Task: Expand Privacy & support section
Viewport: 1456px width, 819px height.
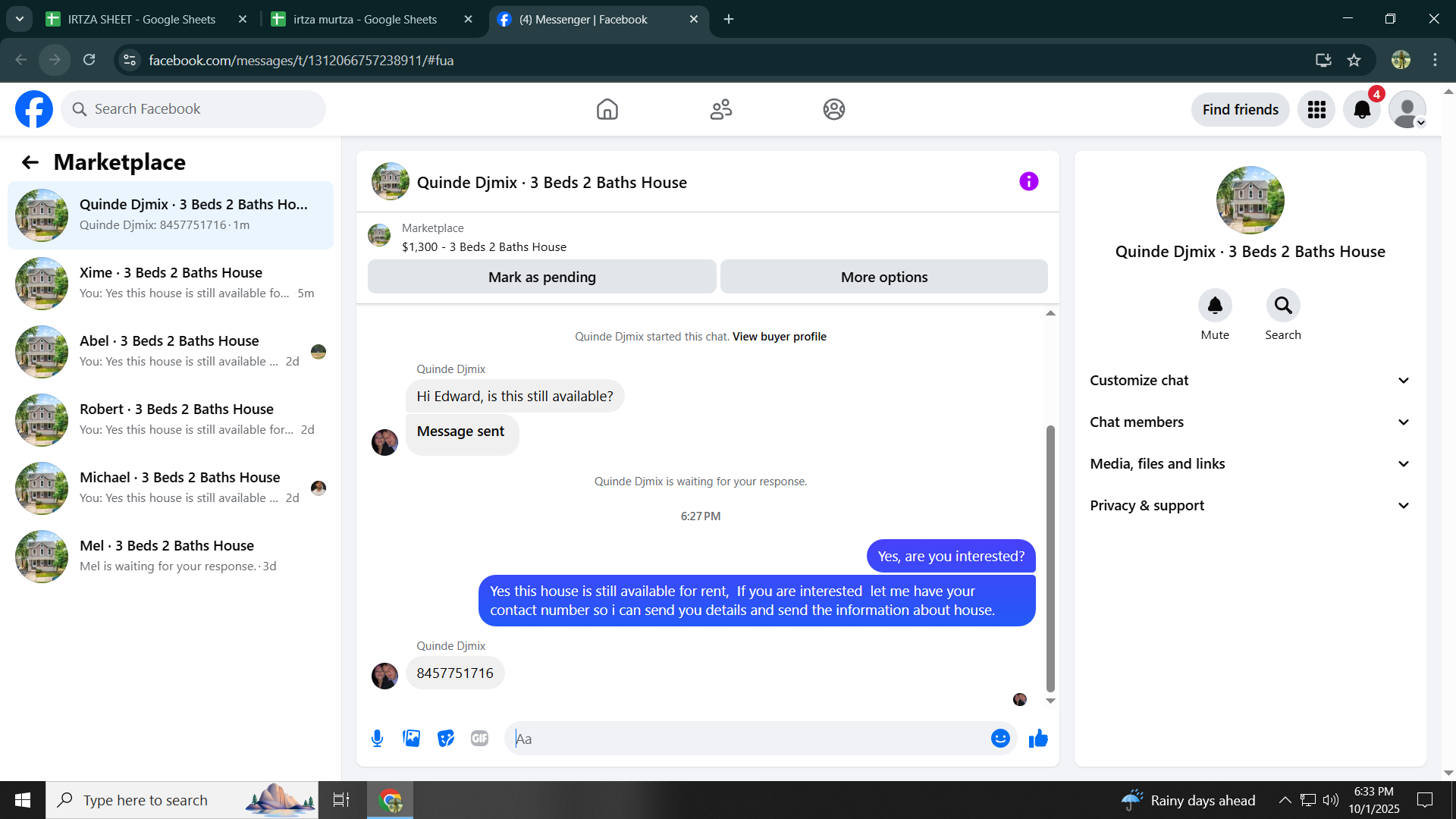Action: pyautogui.click(x=1250, y=506)
